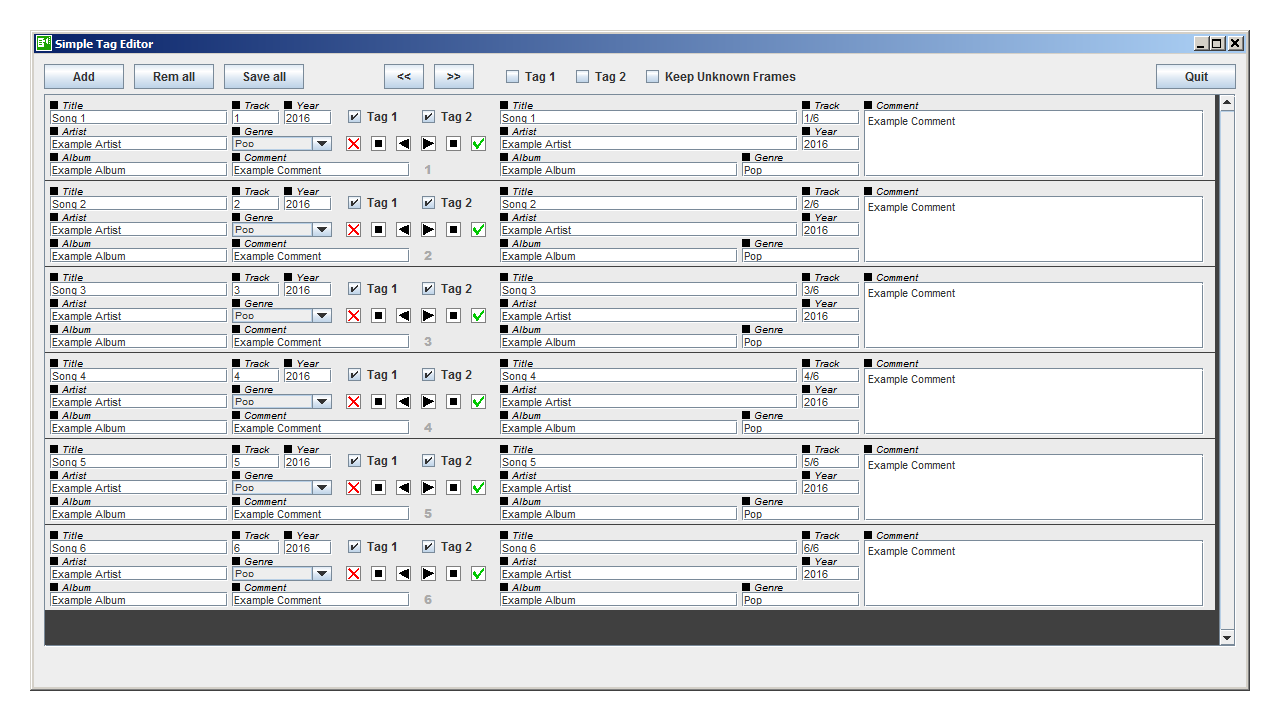Click the green checkmark in Song 3 row

[x=478, y=316]
